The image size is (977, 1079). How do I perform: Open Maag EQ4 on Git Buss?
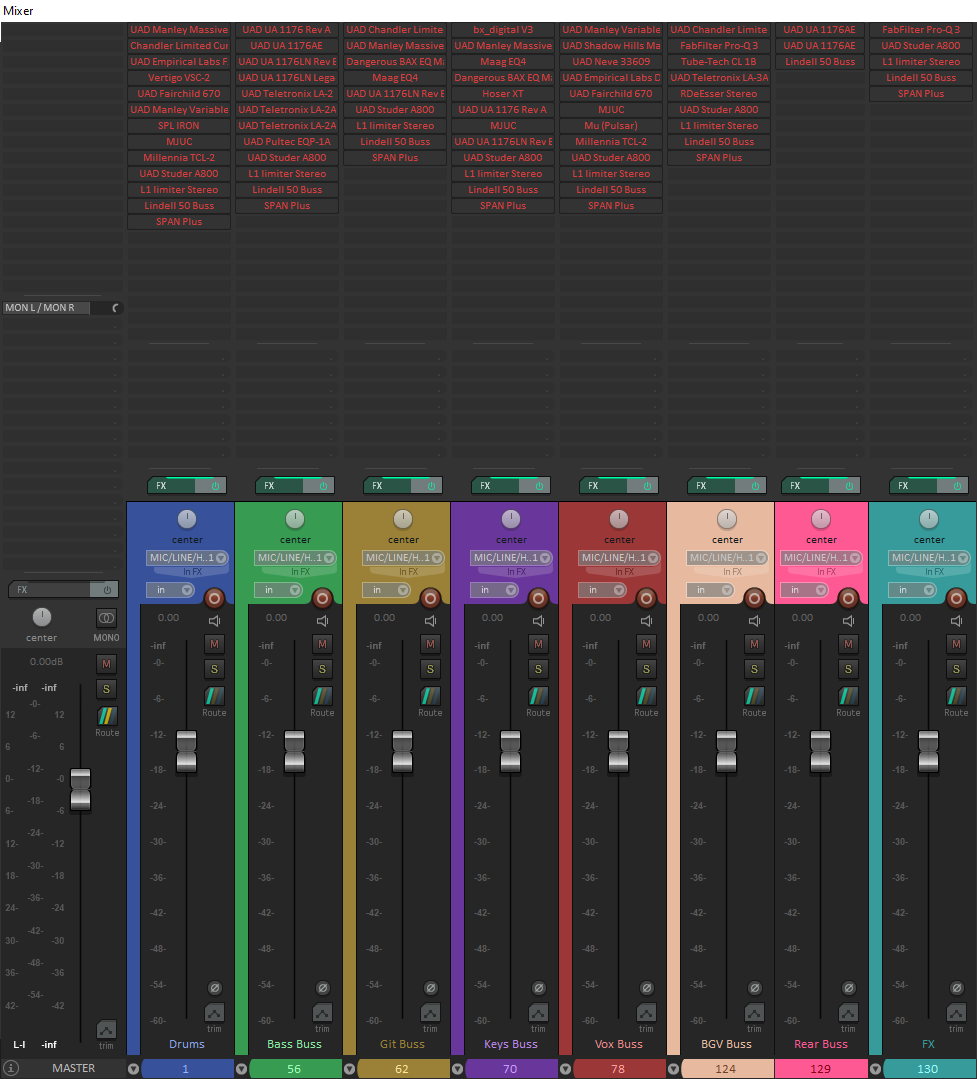point(395,78)
